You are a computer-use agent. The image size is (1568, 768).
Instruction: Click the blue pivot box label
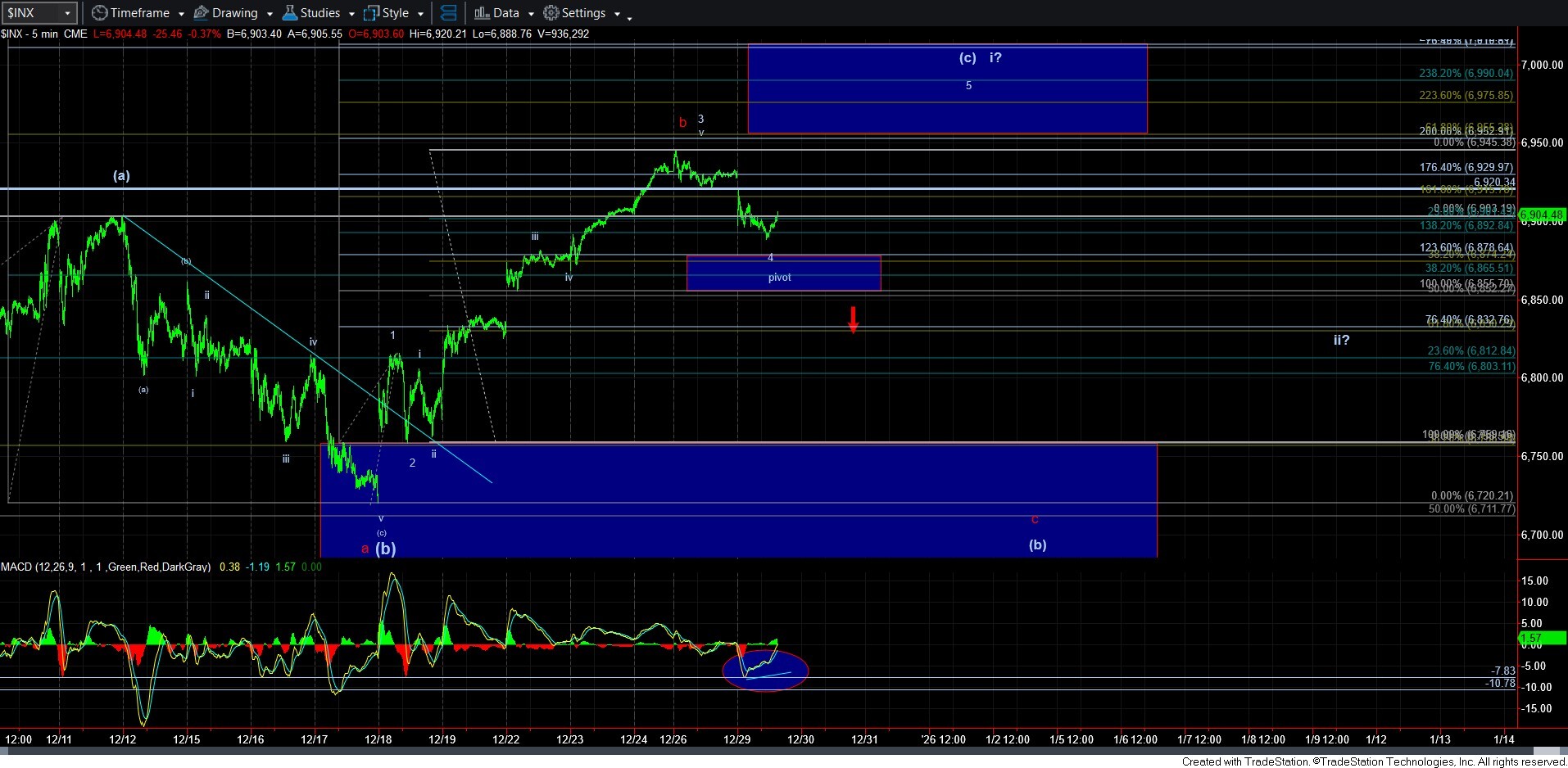[779, 278]
